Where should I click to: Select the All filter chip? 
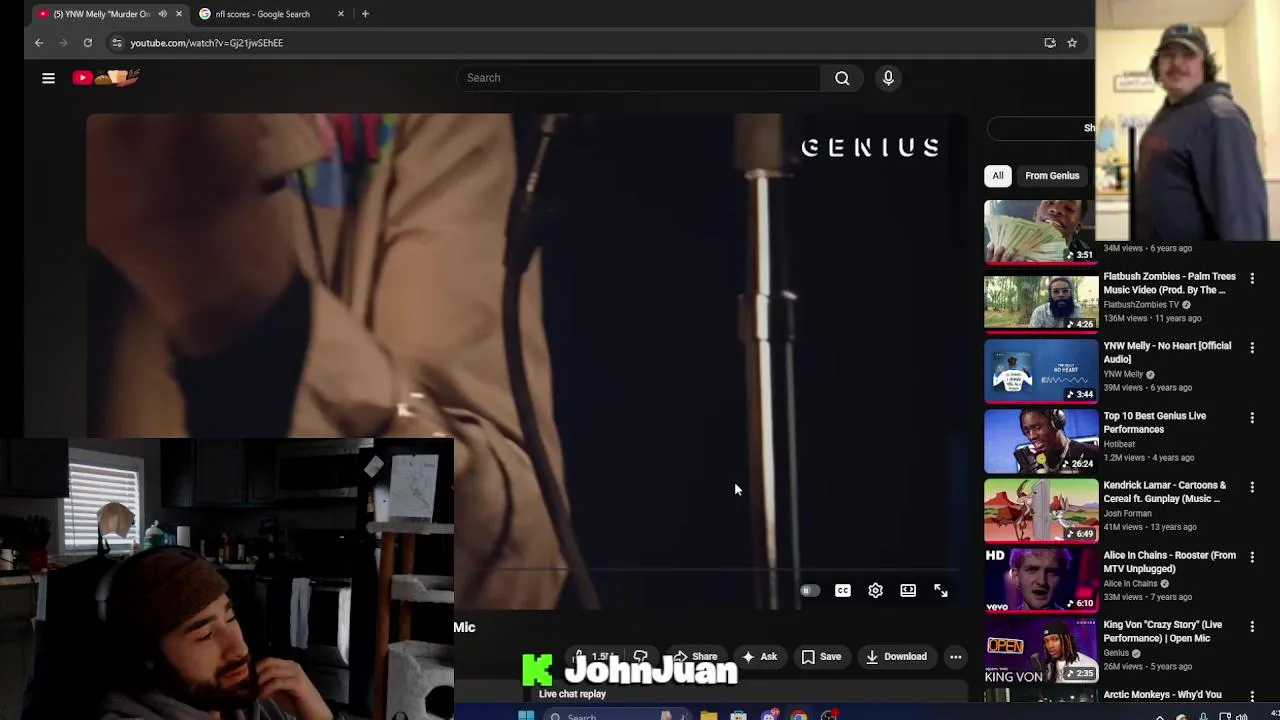pos(998,176)
